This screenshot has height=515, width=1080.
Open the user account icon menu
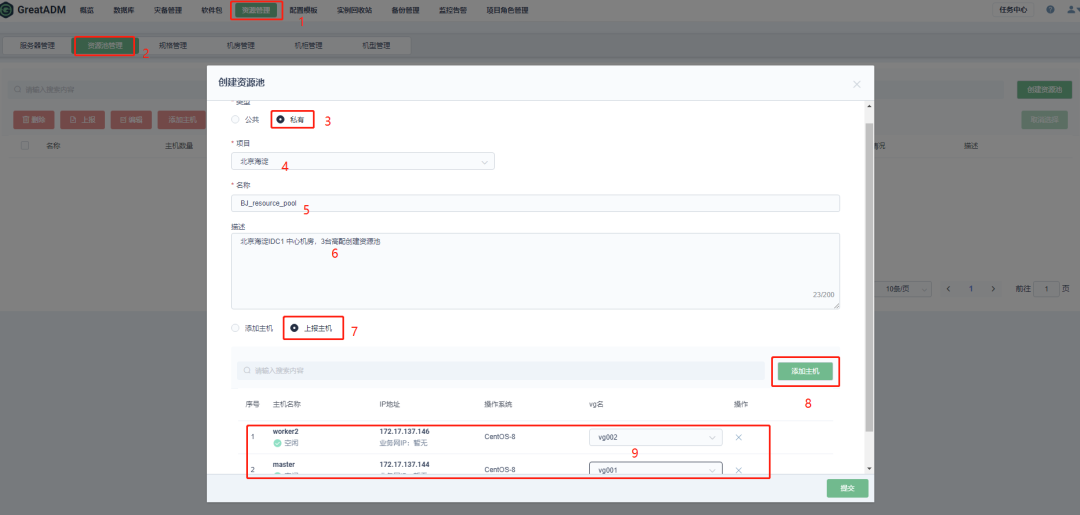tap(1070, 10)
